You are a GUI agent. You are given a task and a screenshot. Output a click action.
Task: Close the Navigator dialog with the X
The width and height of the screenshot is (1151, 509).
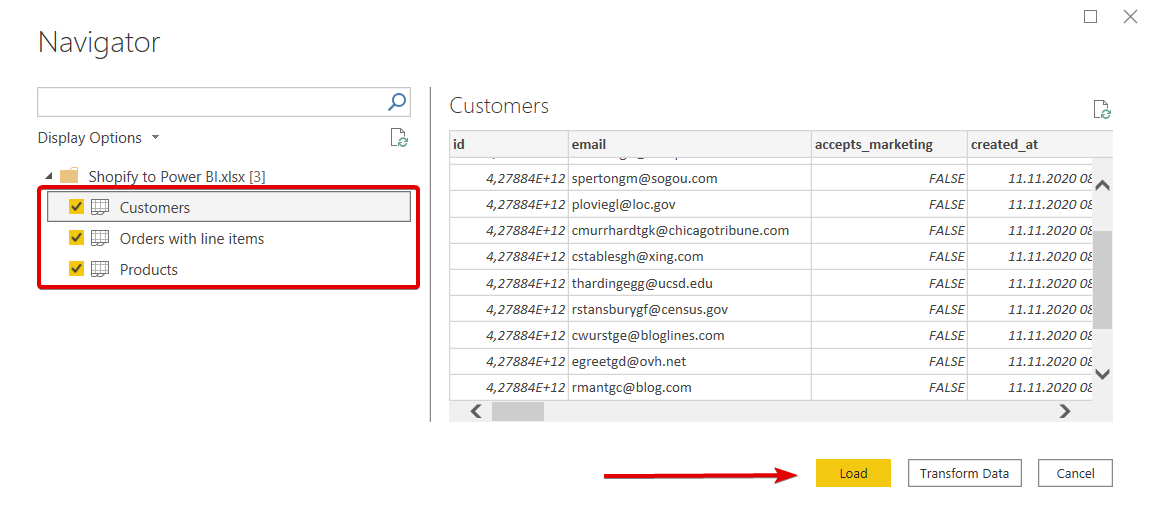click(1130, 17)
